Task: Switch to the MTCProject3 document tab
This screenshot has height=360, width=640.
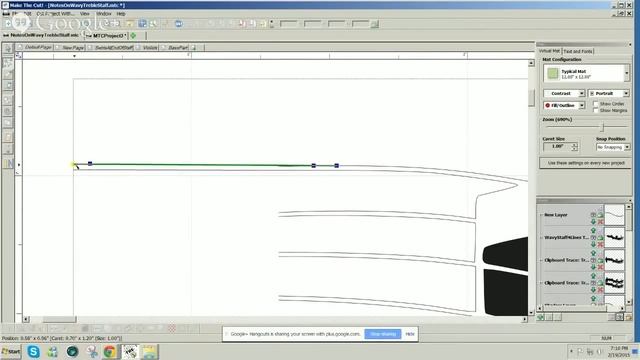Action: click(107, 36)
